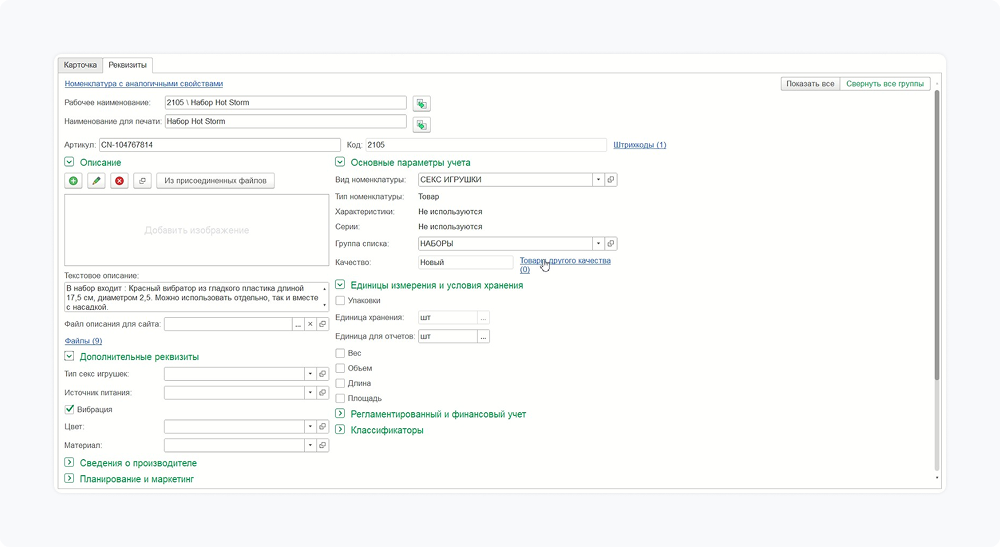Expand Классификаторы group
Screen dimensions: 1000x547
(340, 430)
